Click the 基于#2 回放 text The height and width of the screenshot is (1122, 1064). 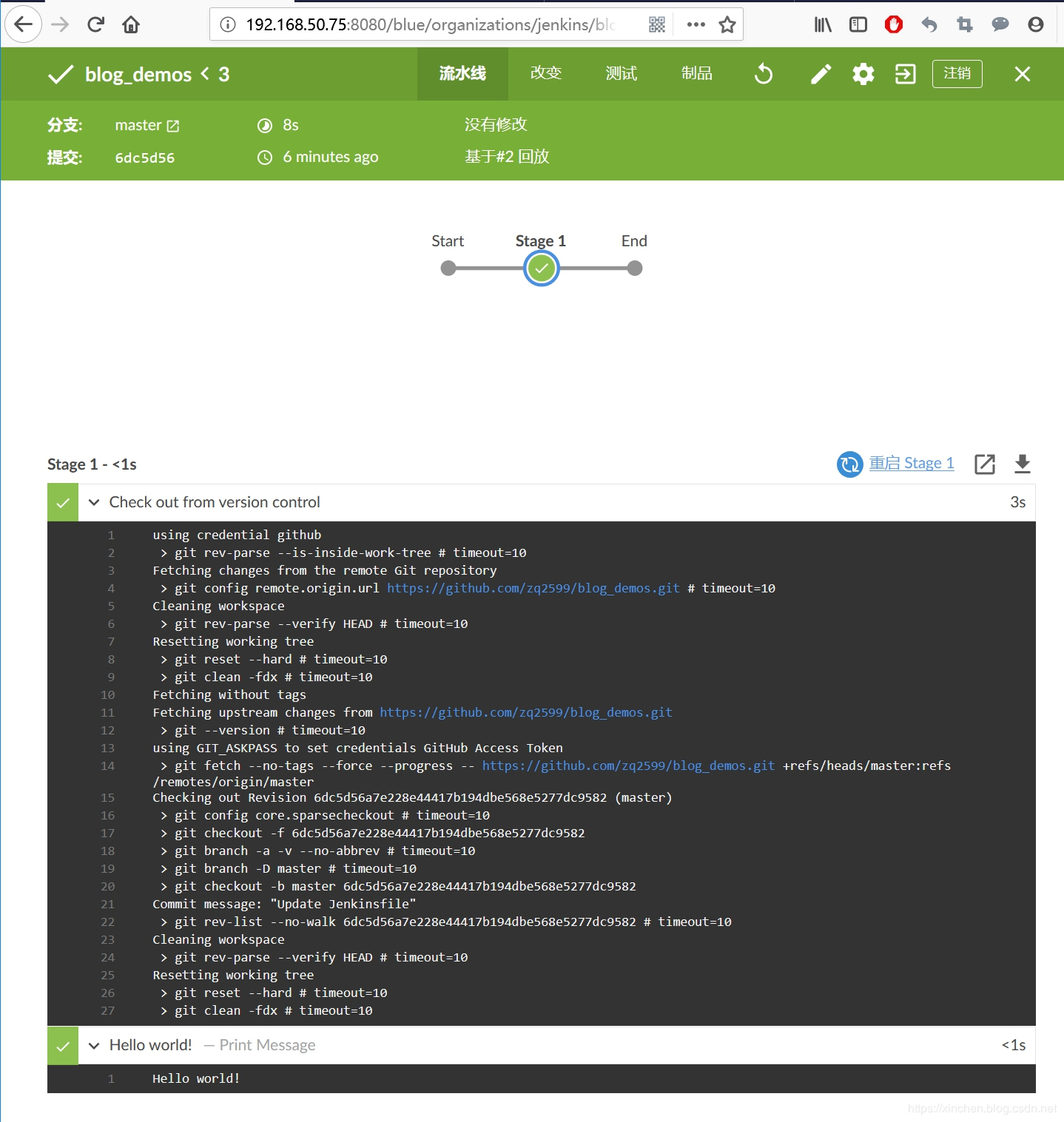507,156
